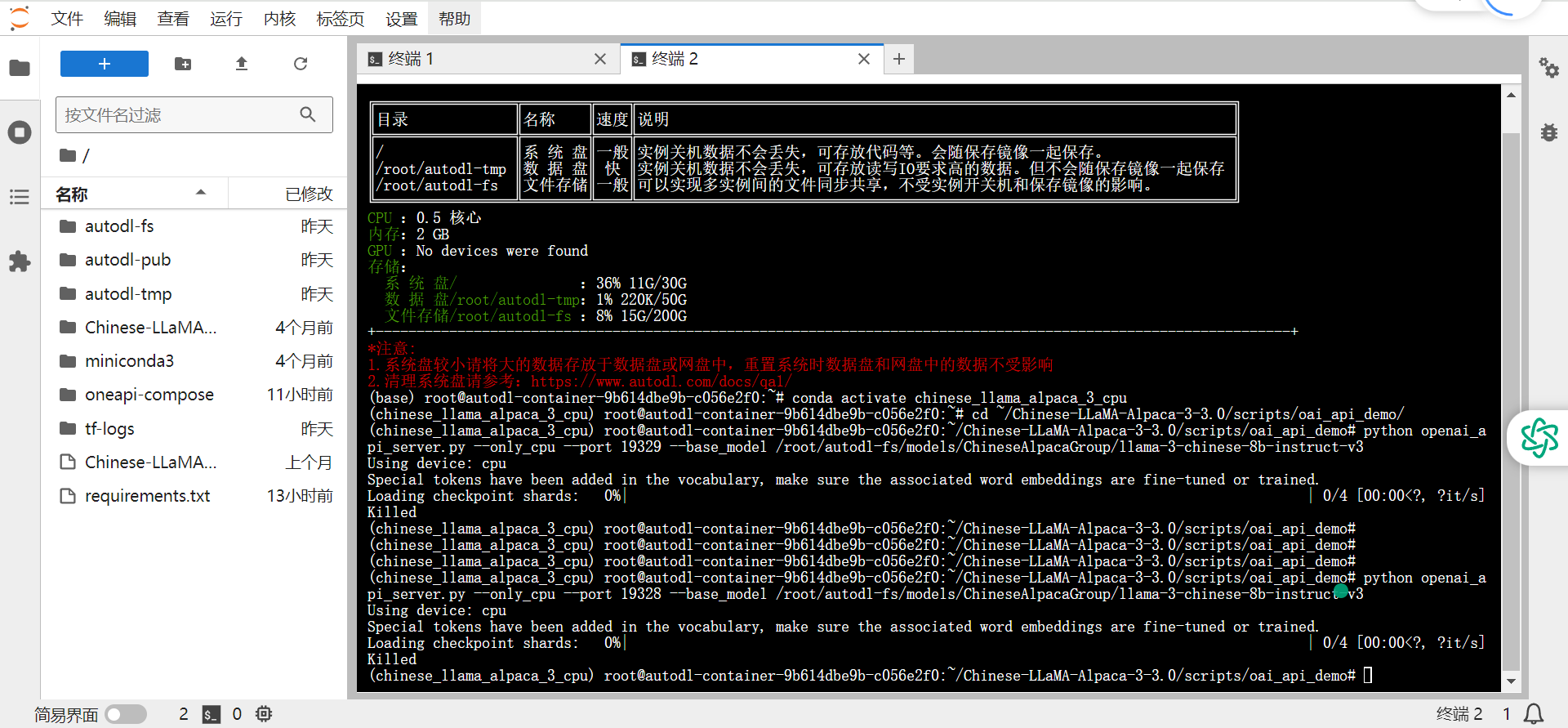
Task: Refresh the file list
Action: click(x=301, y=64)
